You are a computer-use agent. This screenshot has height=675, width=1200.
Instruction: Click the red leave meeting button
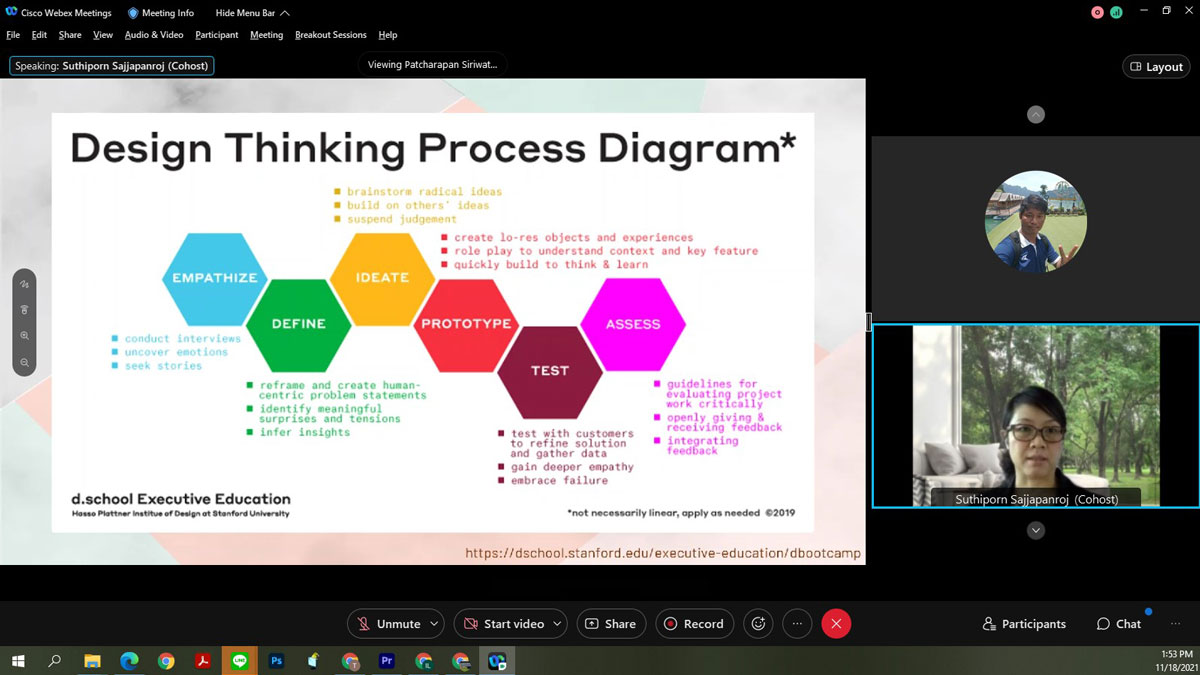pyautogui.click(x=836, y=624)
